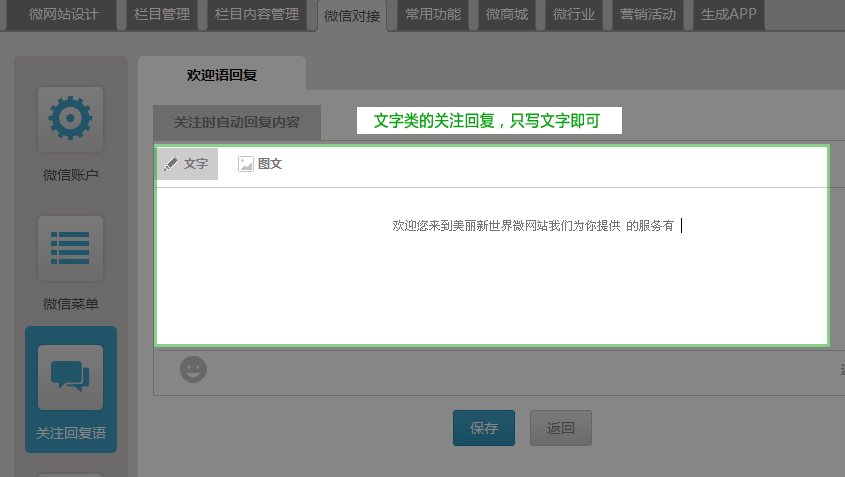The image size is (845, 477).
Task: Select the 关注回复语 chat bubble icon
Action: tap(70, 377)
